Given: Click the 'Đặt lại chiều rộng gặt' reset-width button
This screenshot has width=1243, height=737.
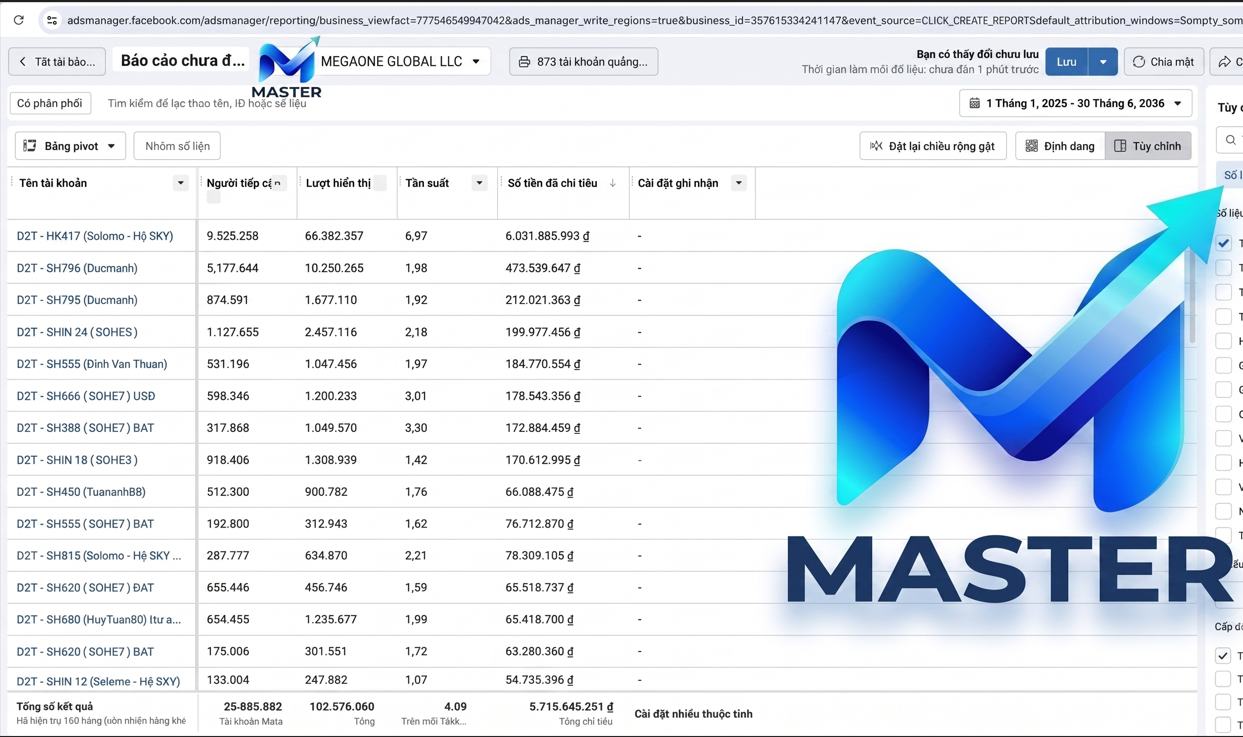Looking at the screenshot, I should pos(932,146).
